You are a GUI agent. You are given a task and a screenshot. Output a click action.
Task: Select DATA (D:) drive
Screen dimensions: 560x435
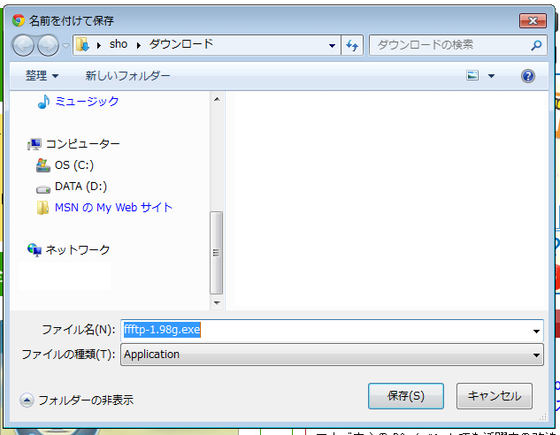point(71,186)
